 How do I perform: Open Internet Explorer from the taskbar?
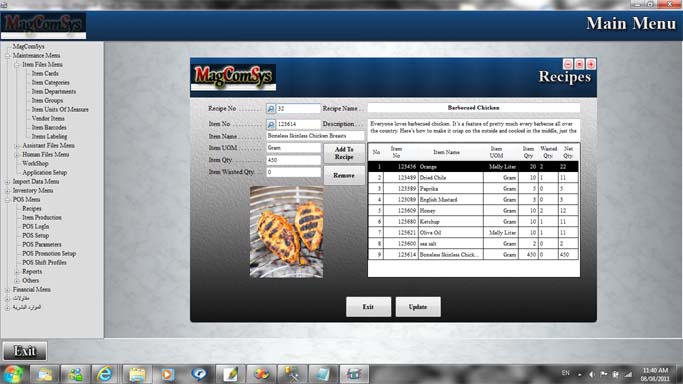[105, 374]
